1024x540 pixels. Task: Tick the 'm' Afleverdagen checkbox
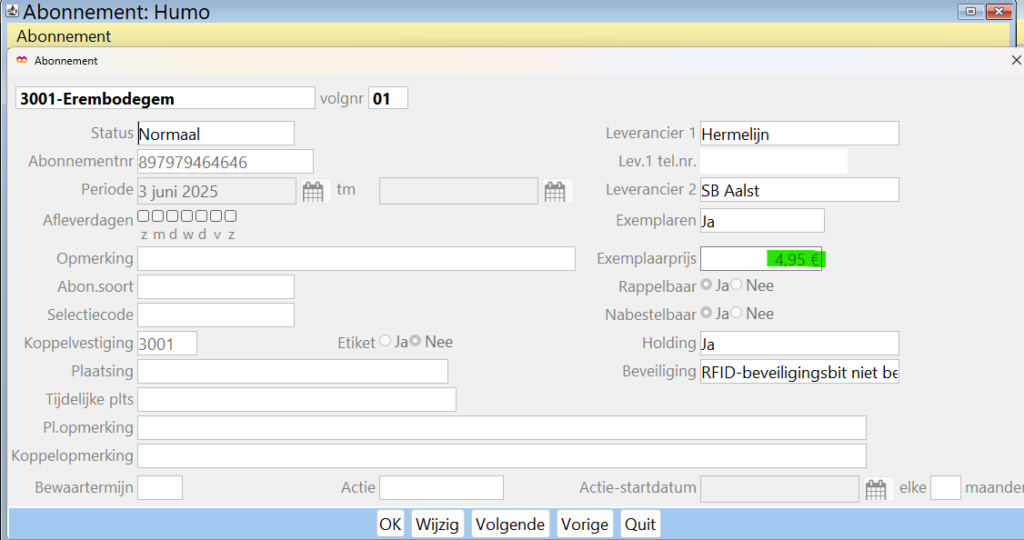pyautogui.click(x=158, y=216)
